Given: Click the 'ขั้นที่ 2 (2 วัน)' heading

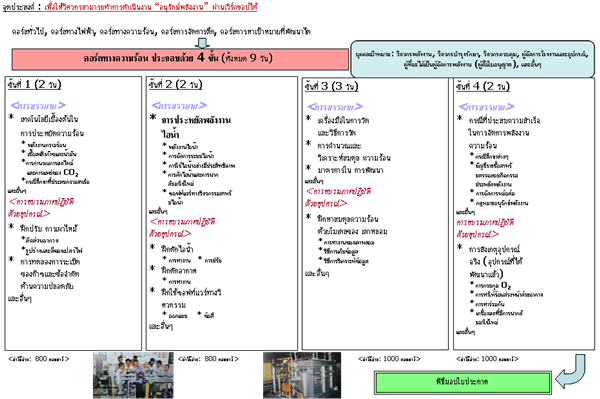Looking at the screenshot, I should point(176,85).
